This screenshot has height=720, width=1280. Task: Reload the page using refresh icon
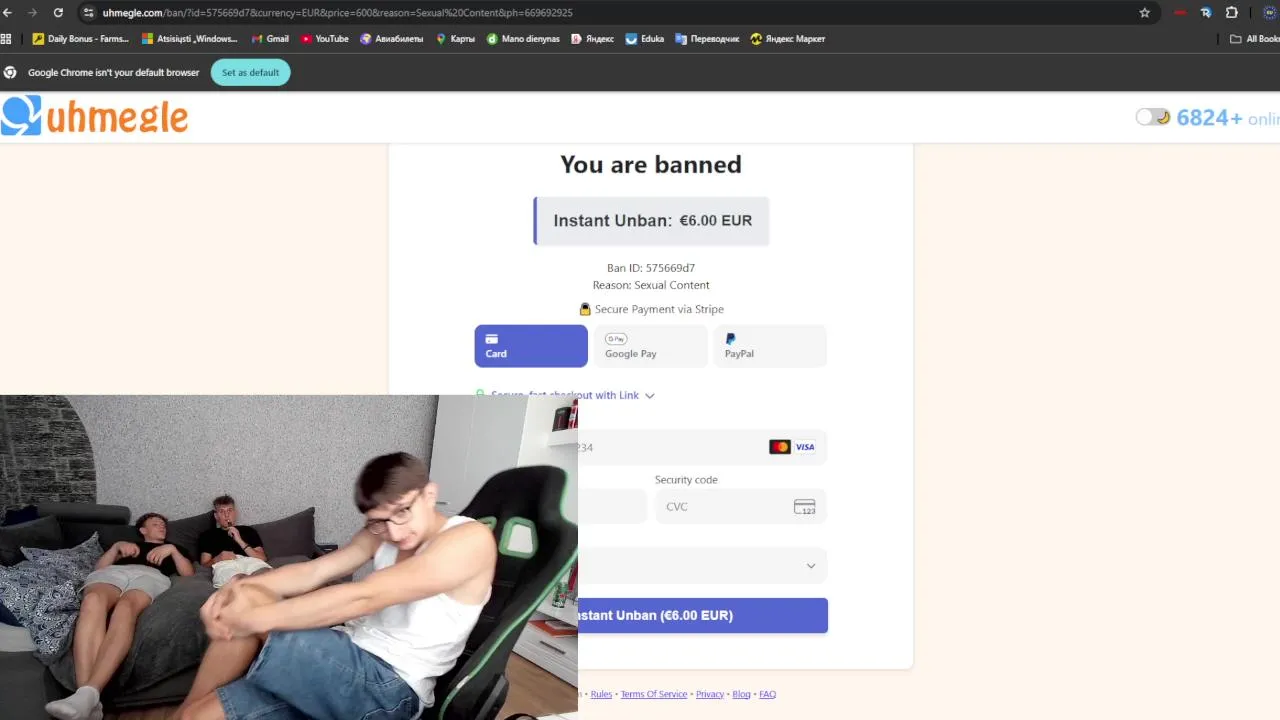58,13
